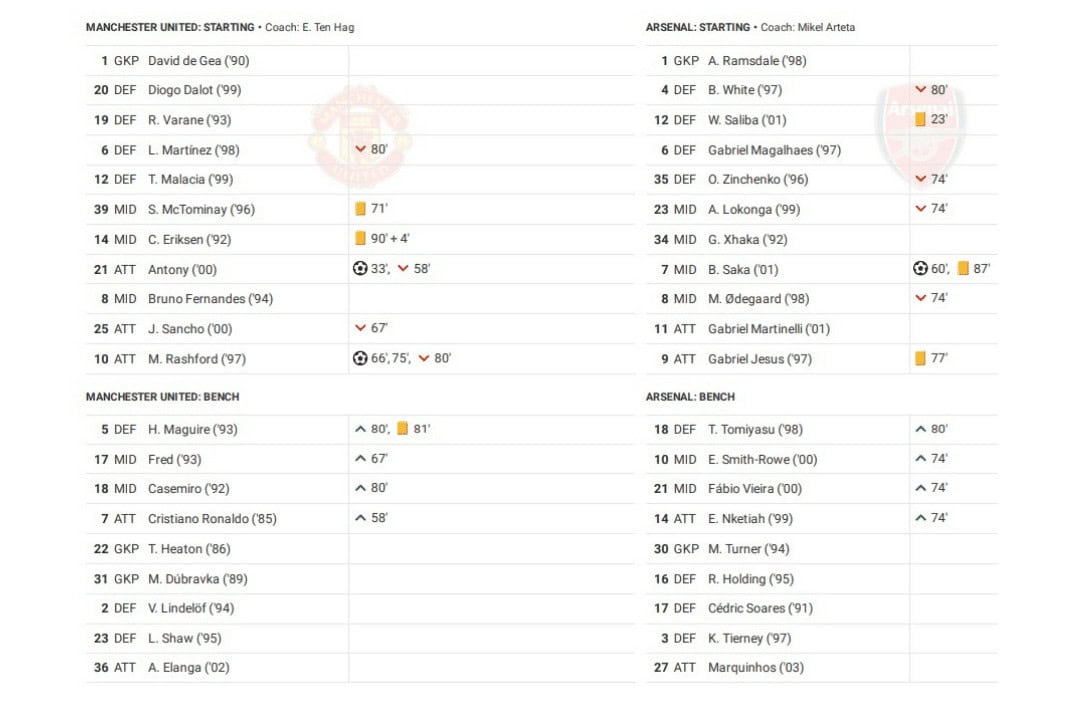Image resolution: width=1068 pixels, height=712 pixels.
Task: Click Cristiano Ronaldo's green sub-on arrow
Action: pos(360,518)
